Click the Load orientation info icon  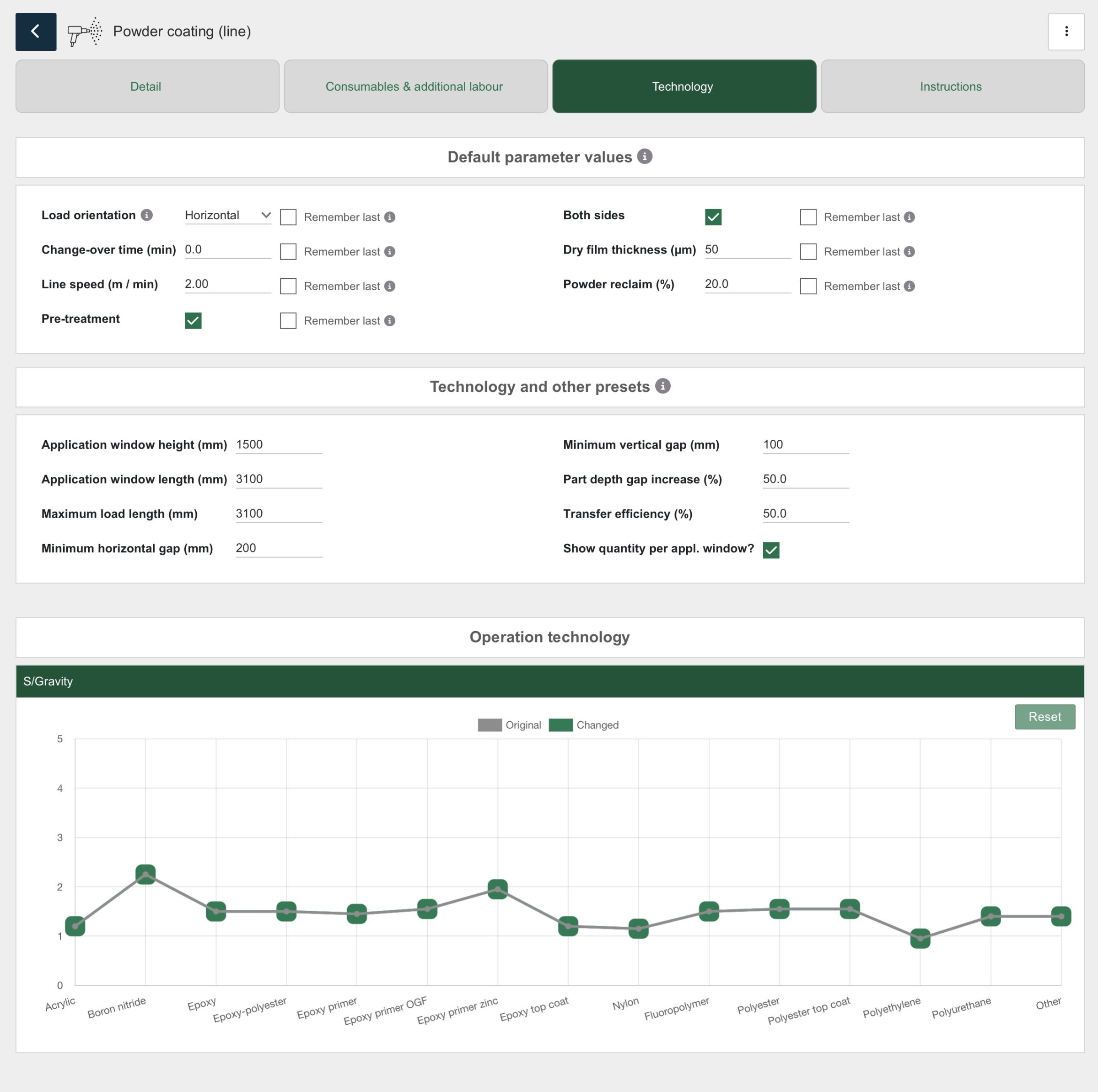pyautogui.click(x=146, y=215)
